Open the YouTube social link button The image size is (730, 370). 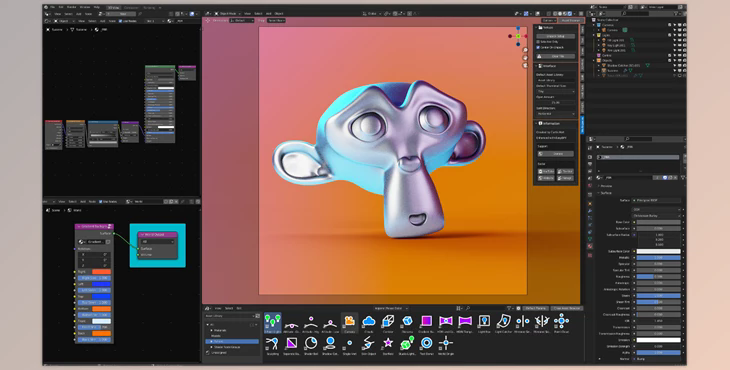click(x=547, y=172)
